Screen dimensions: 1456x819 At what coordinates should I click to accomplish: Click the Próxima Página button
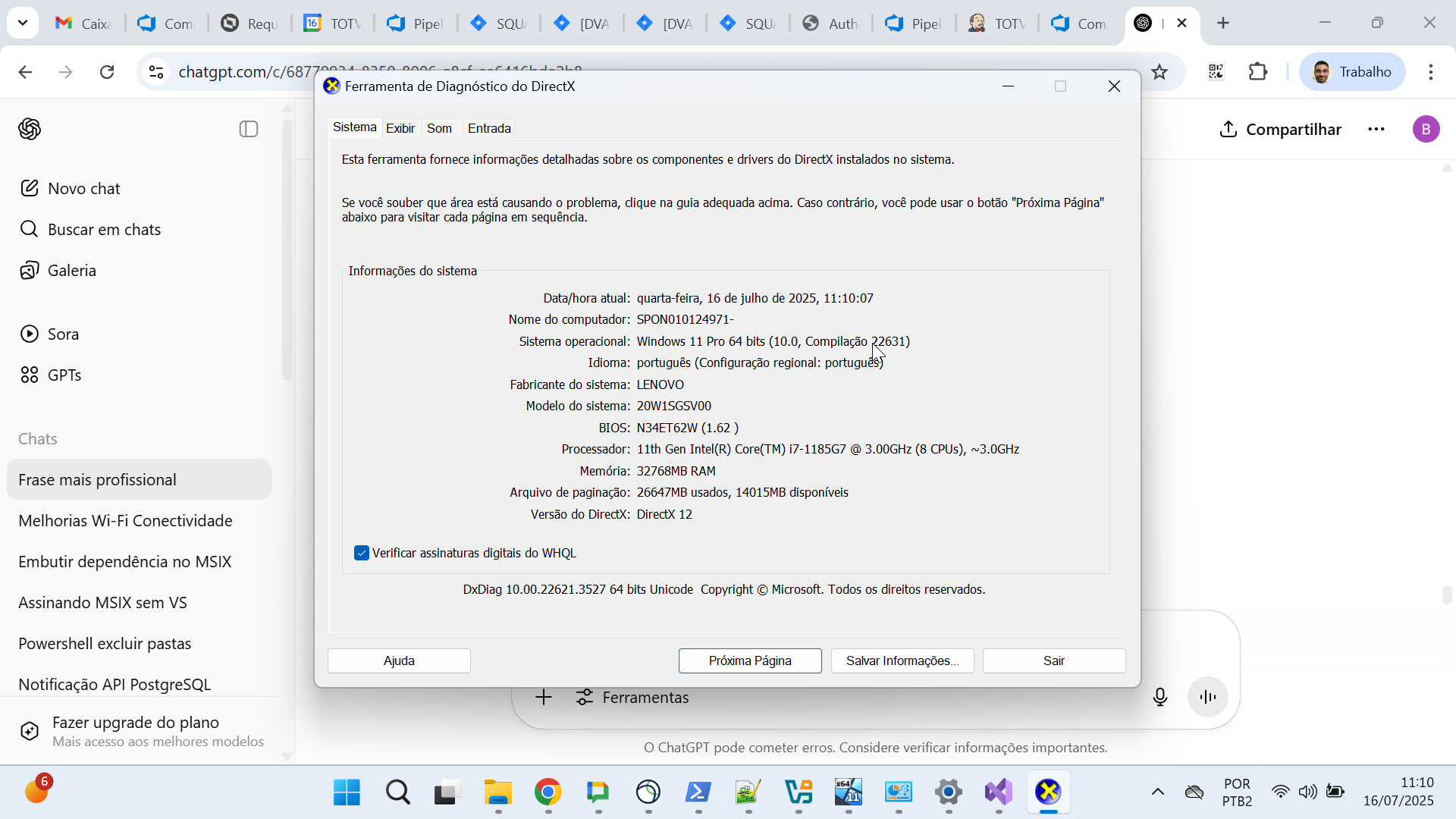[x=749, y=661]
